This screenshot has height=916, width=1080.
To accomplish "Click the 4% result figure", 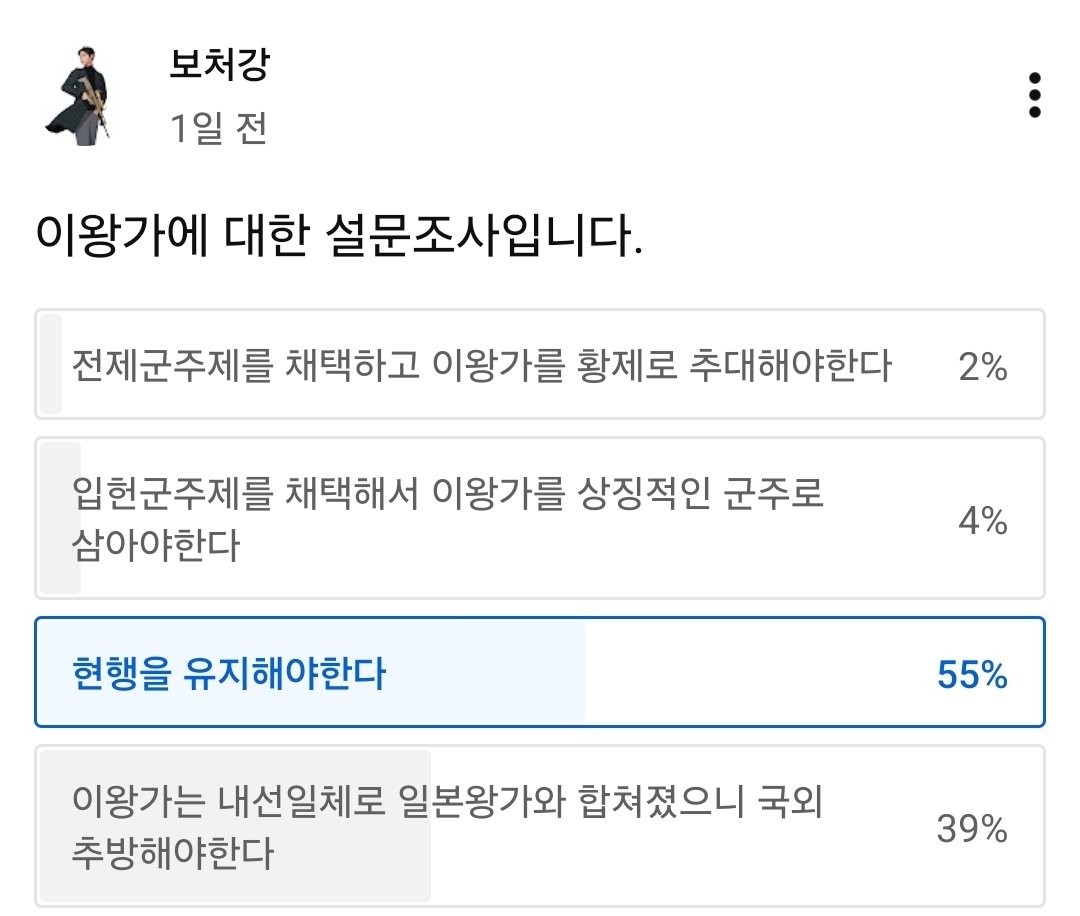I will coord(981,520).
